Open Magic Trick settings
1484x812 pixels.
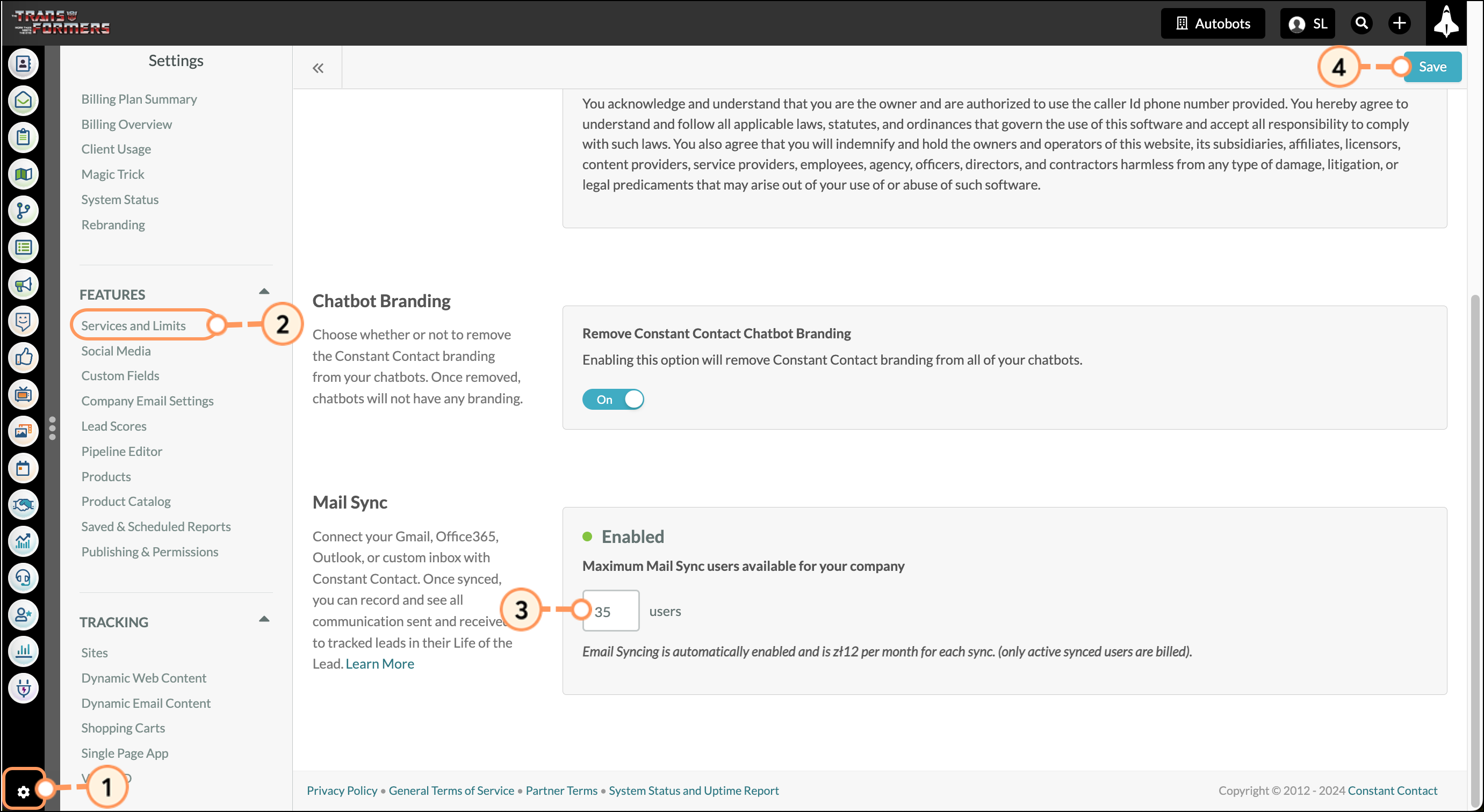tap(112, 175)
